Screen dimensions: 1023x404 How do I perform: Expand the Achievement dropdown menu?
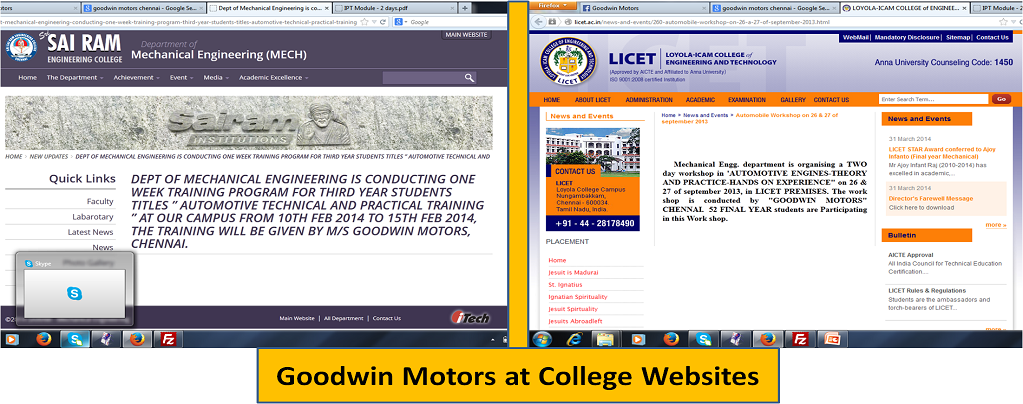click(135, 78)
